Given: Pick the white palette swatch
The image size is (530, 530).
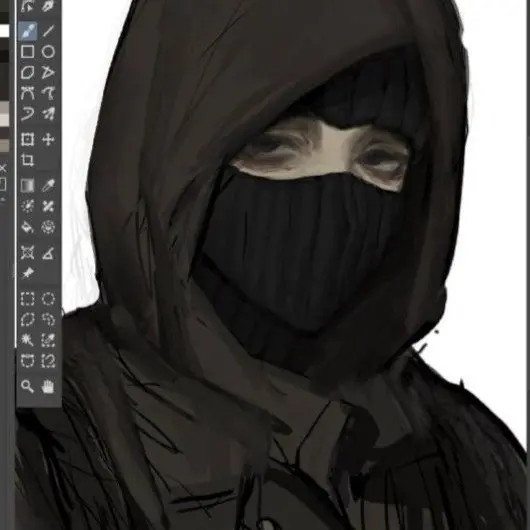Looking at the screenshot, I should [x=4, y=31].
